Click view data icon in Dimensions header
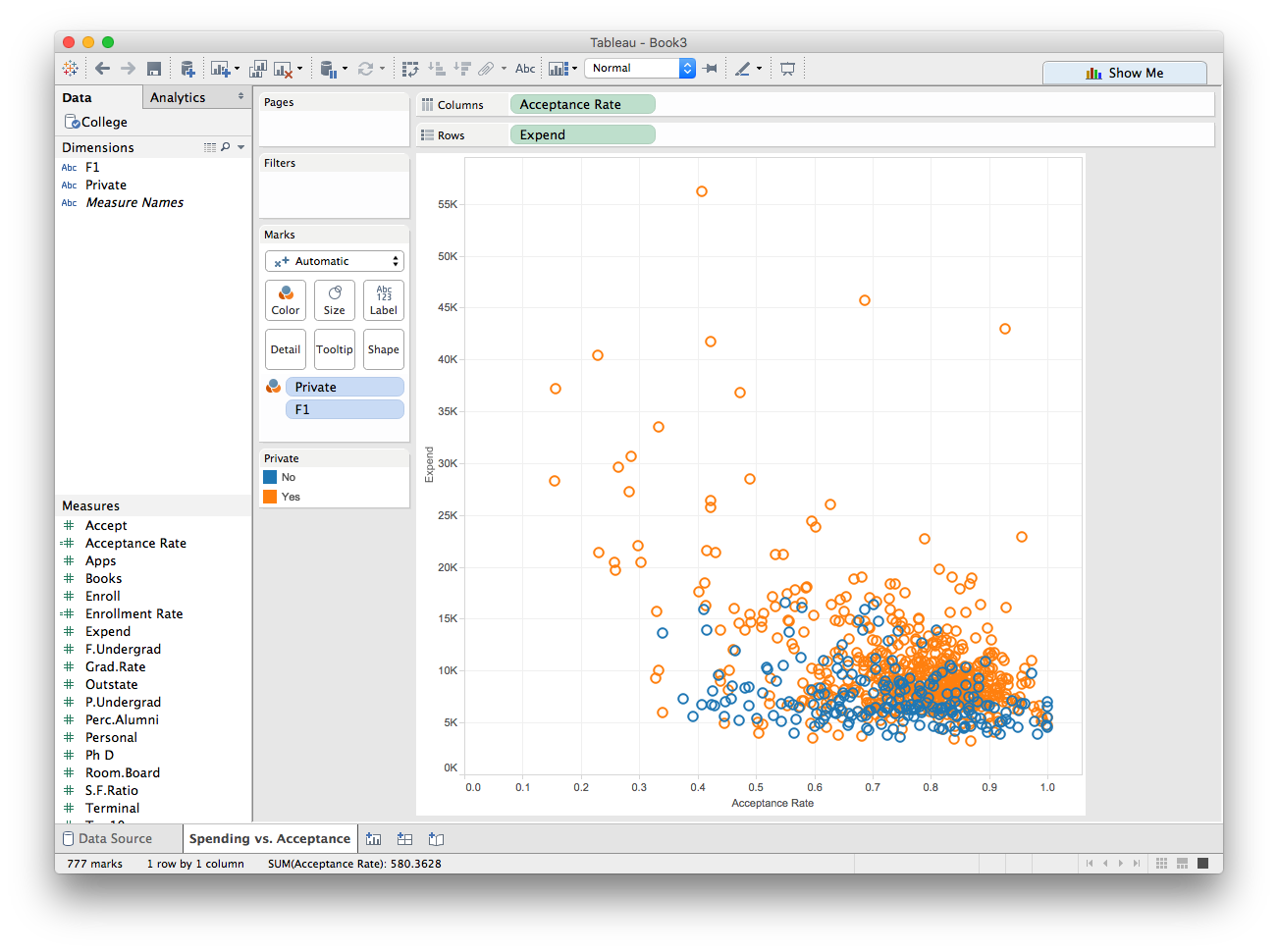The image size is (1278, 952). pos(210,147)
